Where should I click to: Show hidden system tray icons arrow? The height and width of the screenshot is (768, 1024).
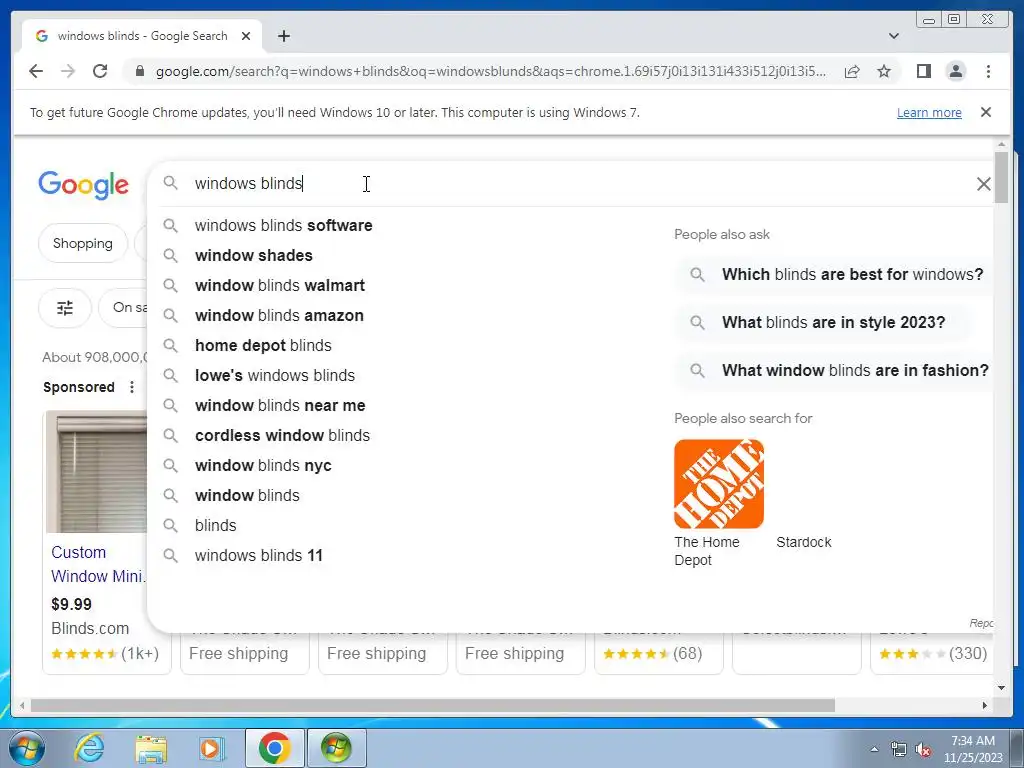[x=874, y=749]
